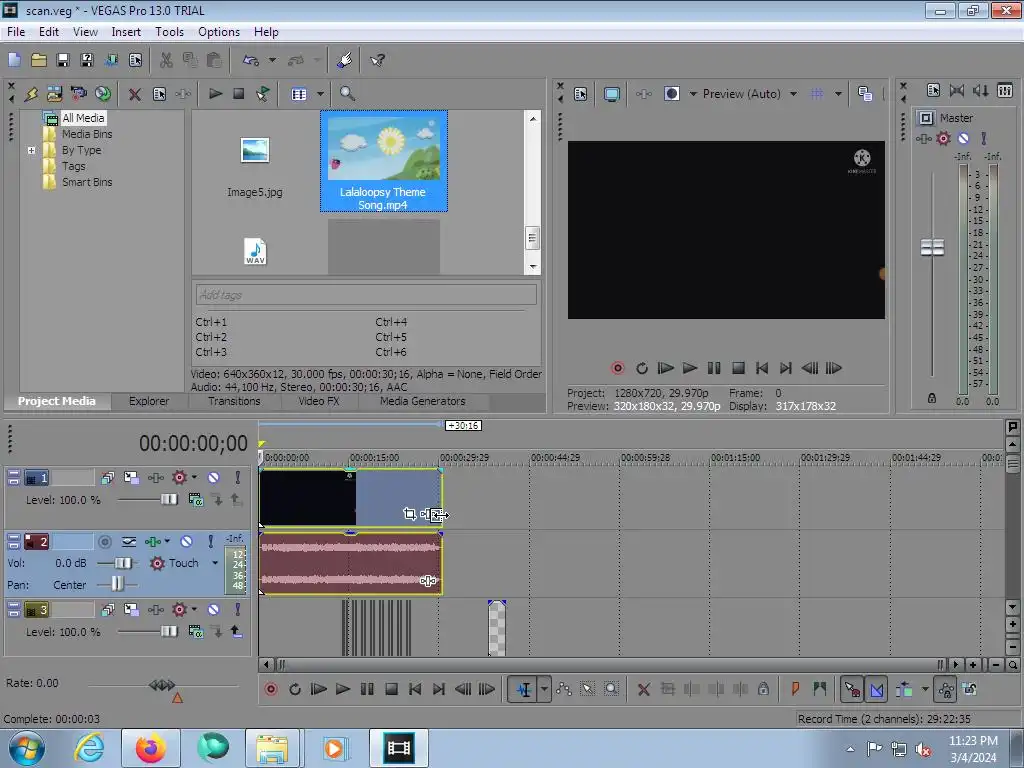1024x768 pixels.
Task: Open Track FX gear on track 1
Action: tap(179, 477)
